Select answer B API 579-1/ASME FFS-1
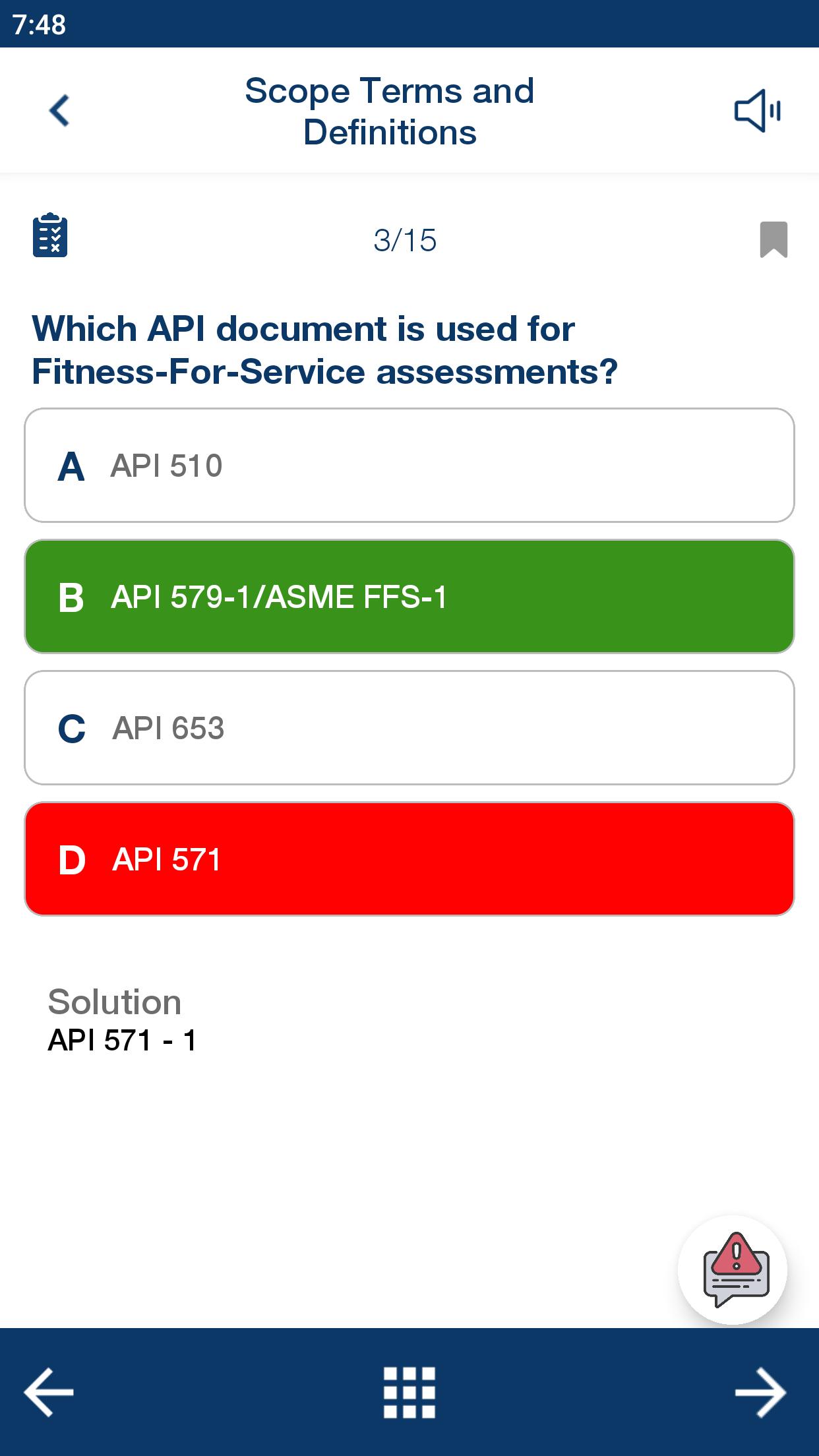Image resolution: width=819 pixels, height=1456 pixels. click(409, 597)
